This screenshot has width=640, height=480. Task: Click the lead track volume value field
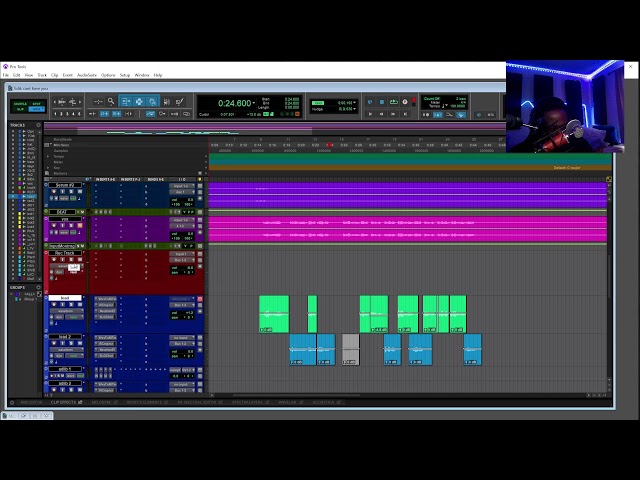pos(182,313)
